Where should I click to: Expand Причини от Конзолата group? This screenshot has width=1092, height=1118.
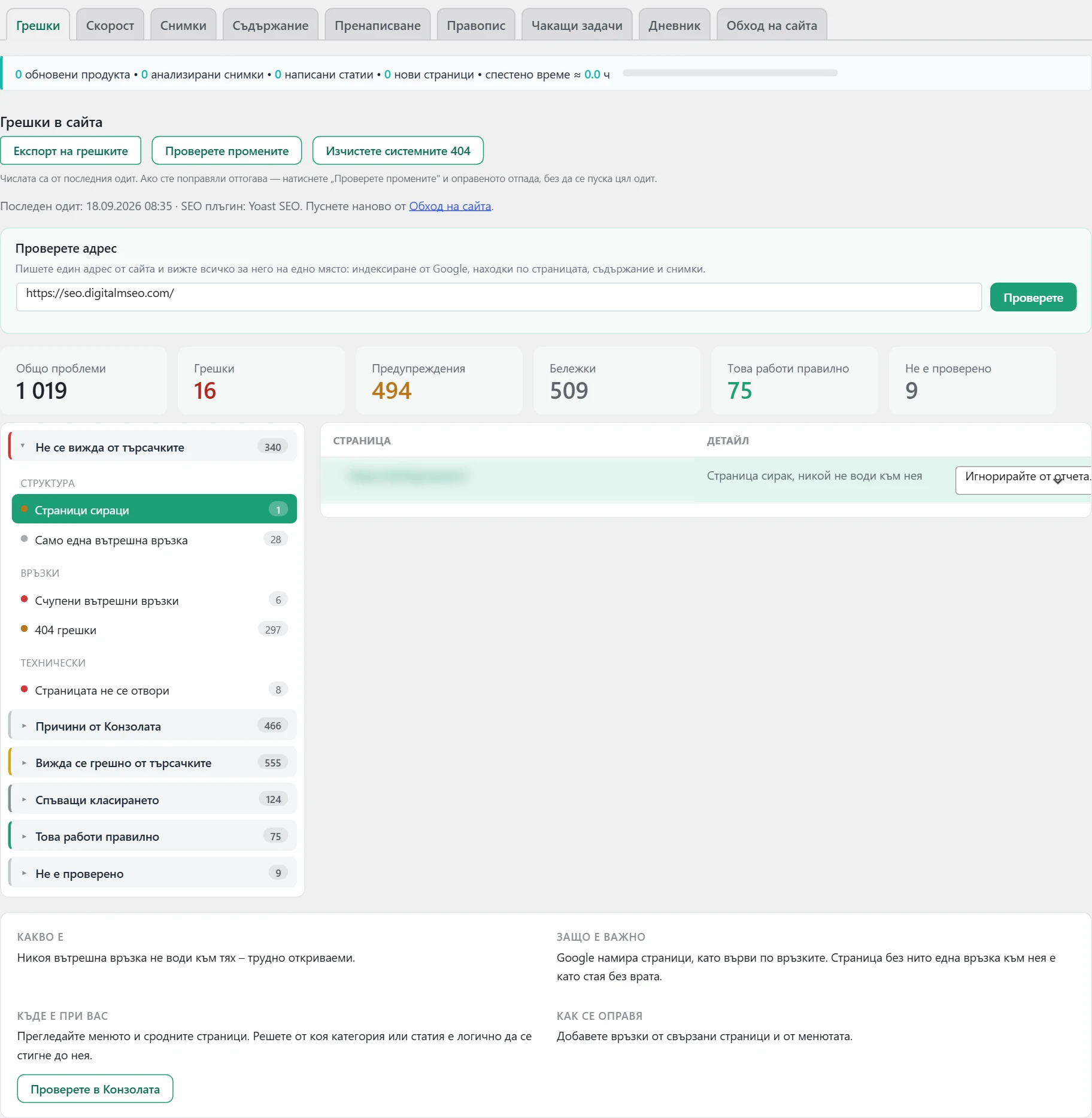(153, 726)
